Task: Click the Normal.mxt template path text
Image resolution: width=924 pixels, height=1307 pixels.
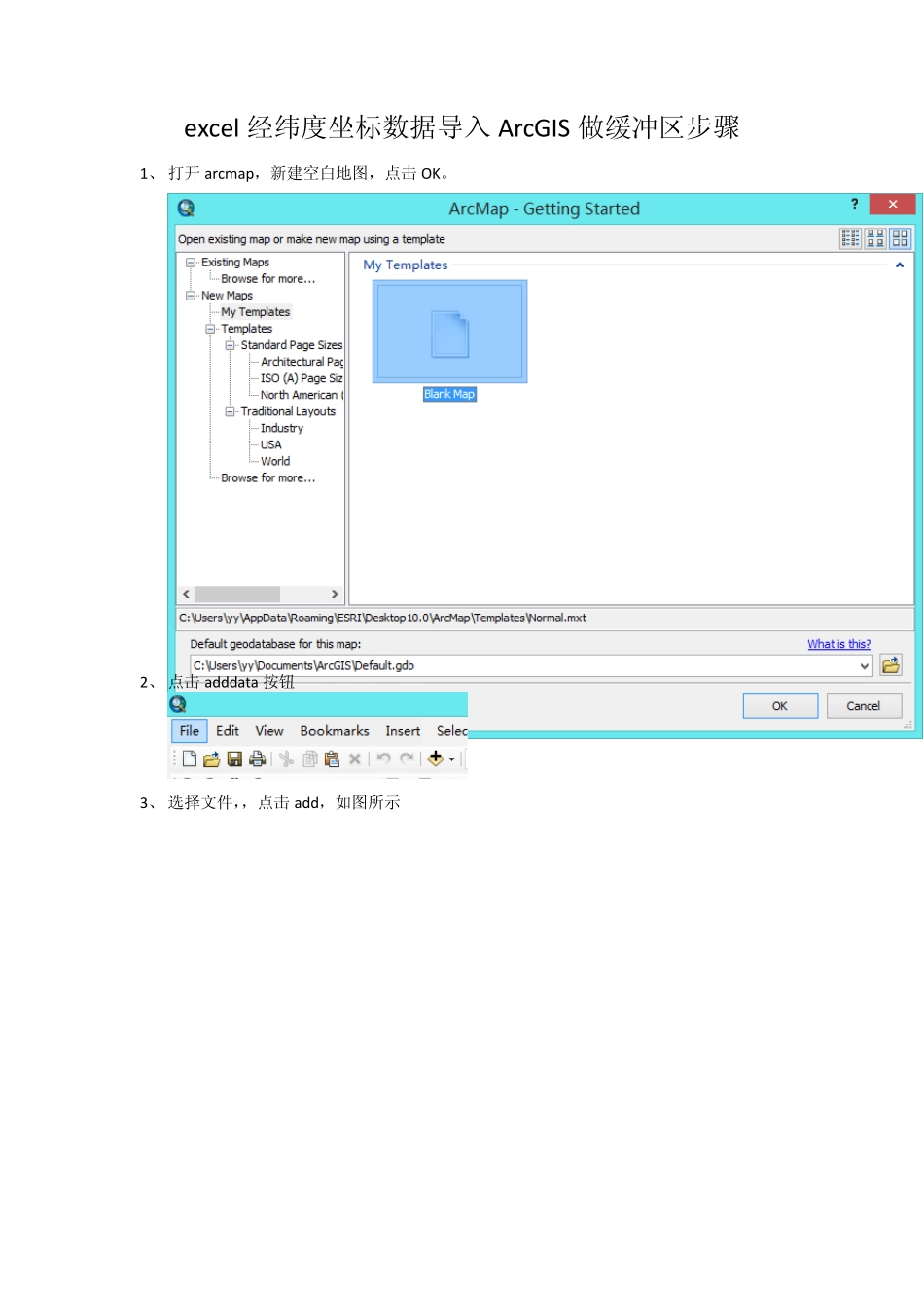Action: point(382,618)
